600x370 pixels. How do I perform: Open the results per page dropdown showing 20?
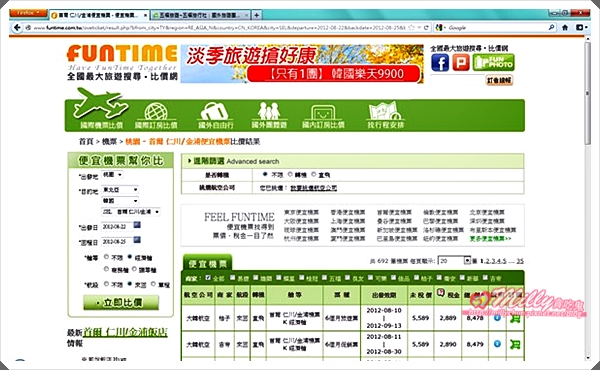click(x=454, y=261)
